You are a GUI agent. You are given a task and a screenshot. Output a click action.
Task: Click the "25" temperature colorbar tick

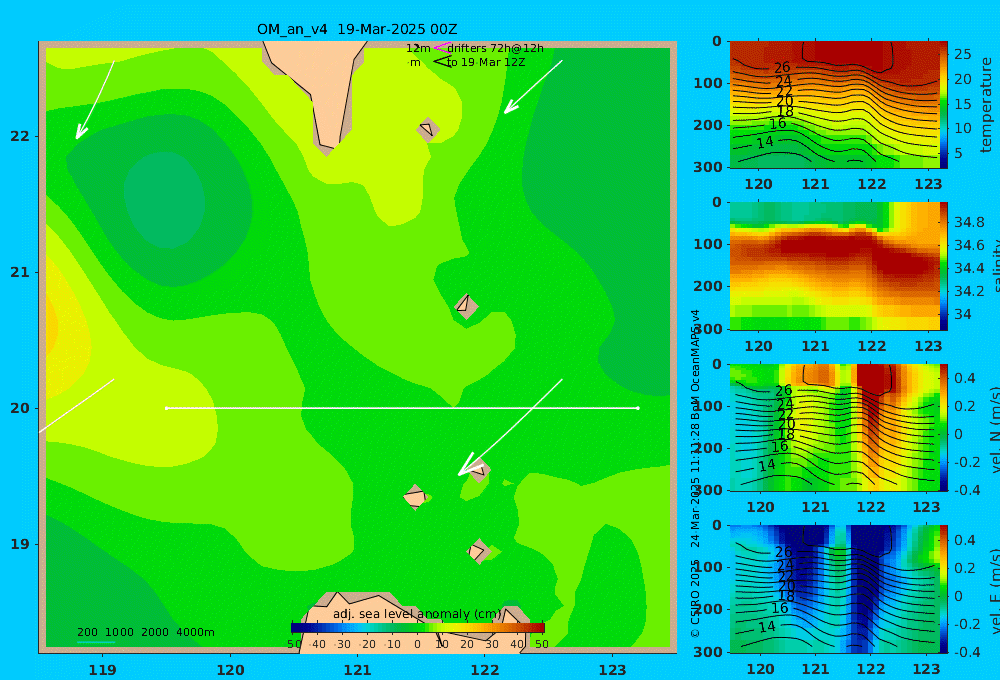point(963,55)
